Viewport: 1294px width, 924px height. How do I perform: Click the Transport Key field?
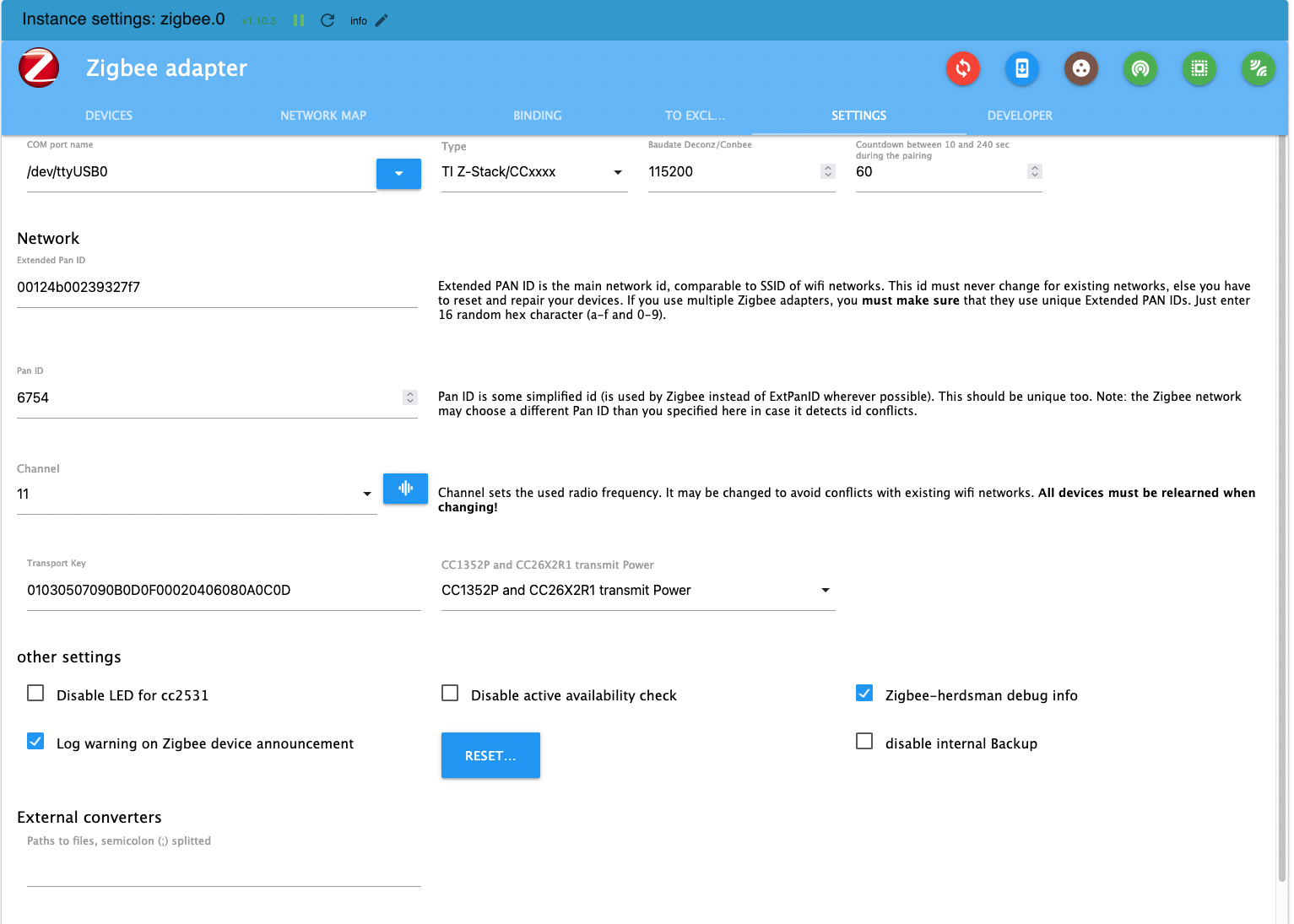point(224,591)
